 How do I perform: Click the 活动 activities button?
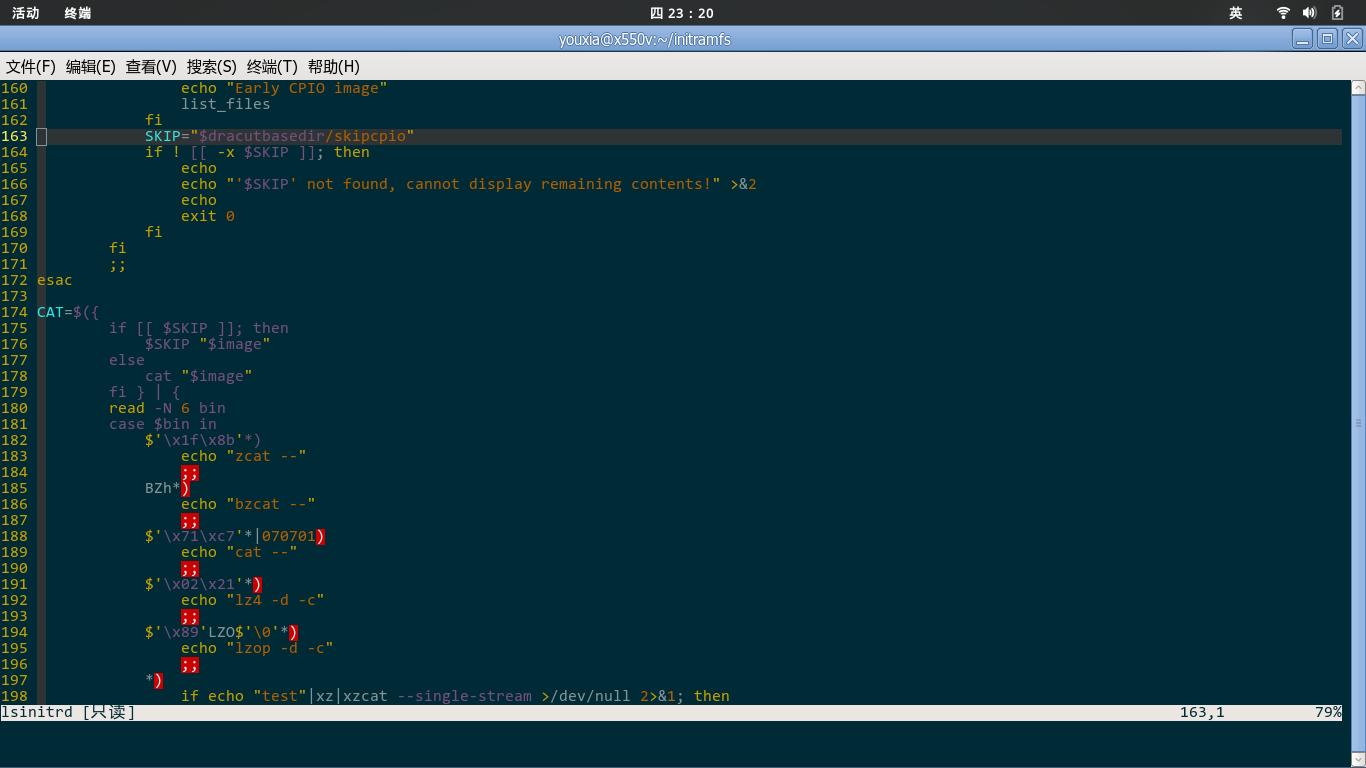(x=26, y=13)
